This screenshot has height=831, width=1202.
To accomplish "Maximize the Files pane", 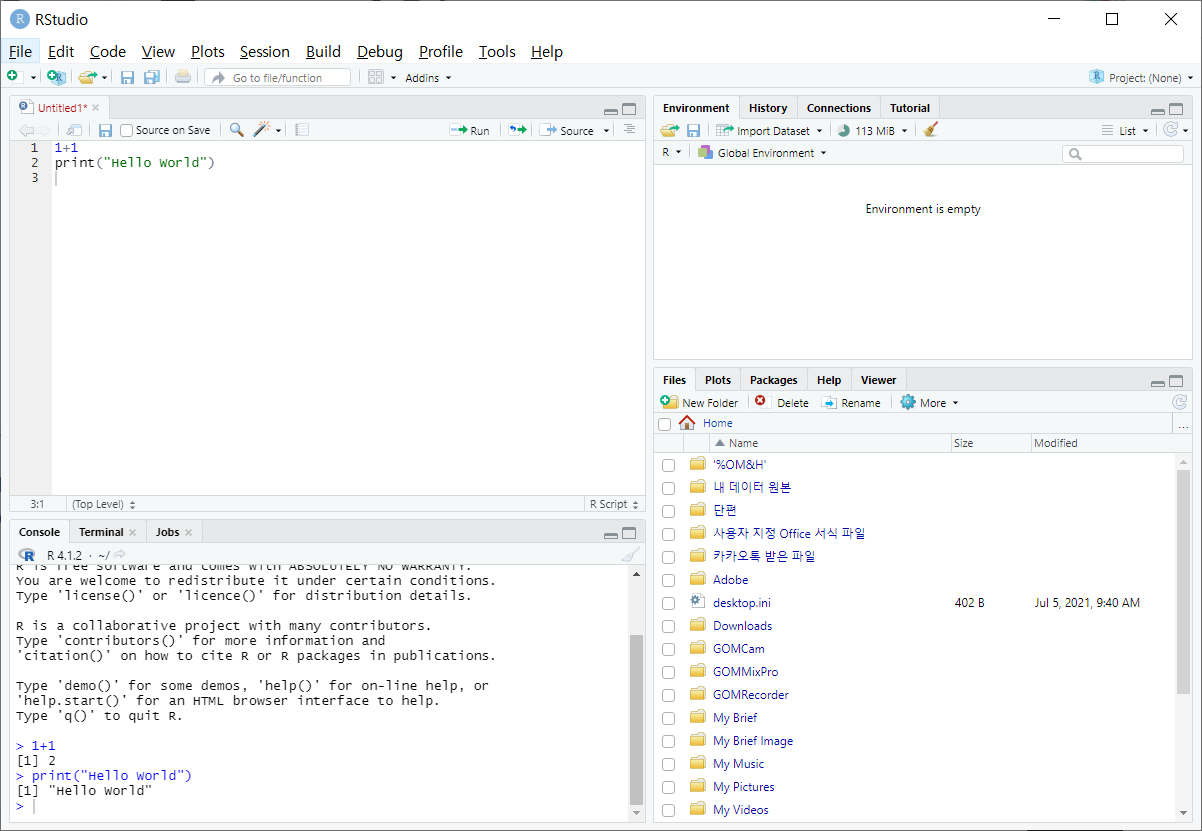I will pyautogui.click(x=1176, y=381).
